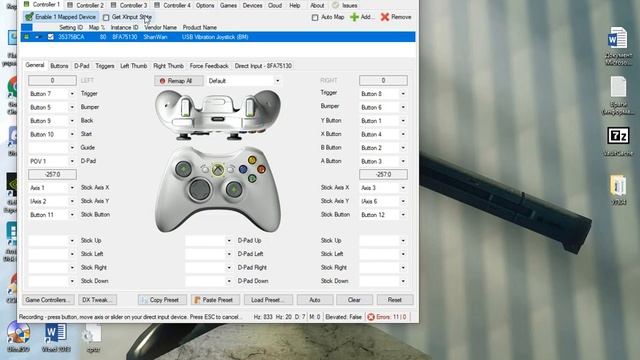This screenshot has width=640, height=360.
Task: Switch to the Left Thumb sub-tab
Action: coord(133,66)
